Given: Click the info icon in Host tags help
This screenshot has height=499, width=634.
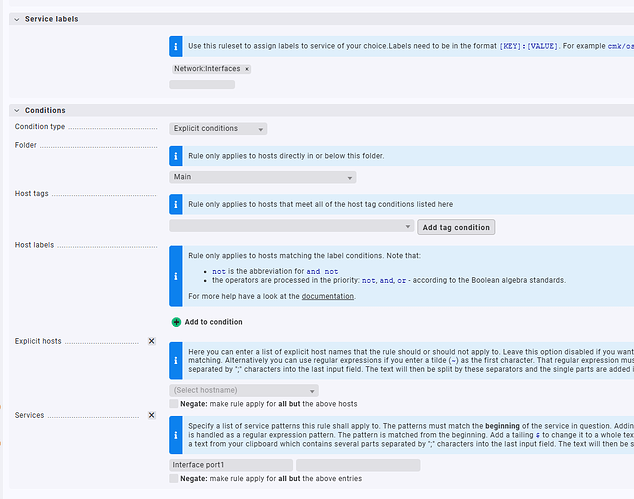Looking at the screenshot, I should point(177,204).
